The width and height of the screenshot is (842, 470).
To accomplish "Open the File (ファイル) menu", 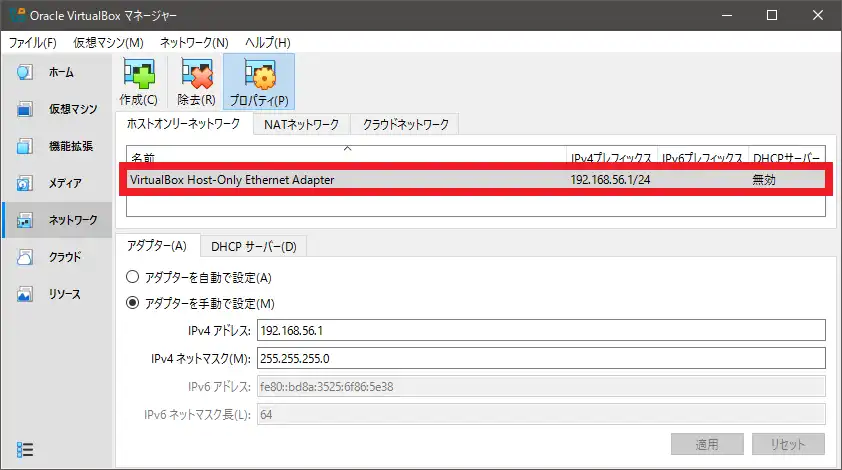I will coord(32,42).
